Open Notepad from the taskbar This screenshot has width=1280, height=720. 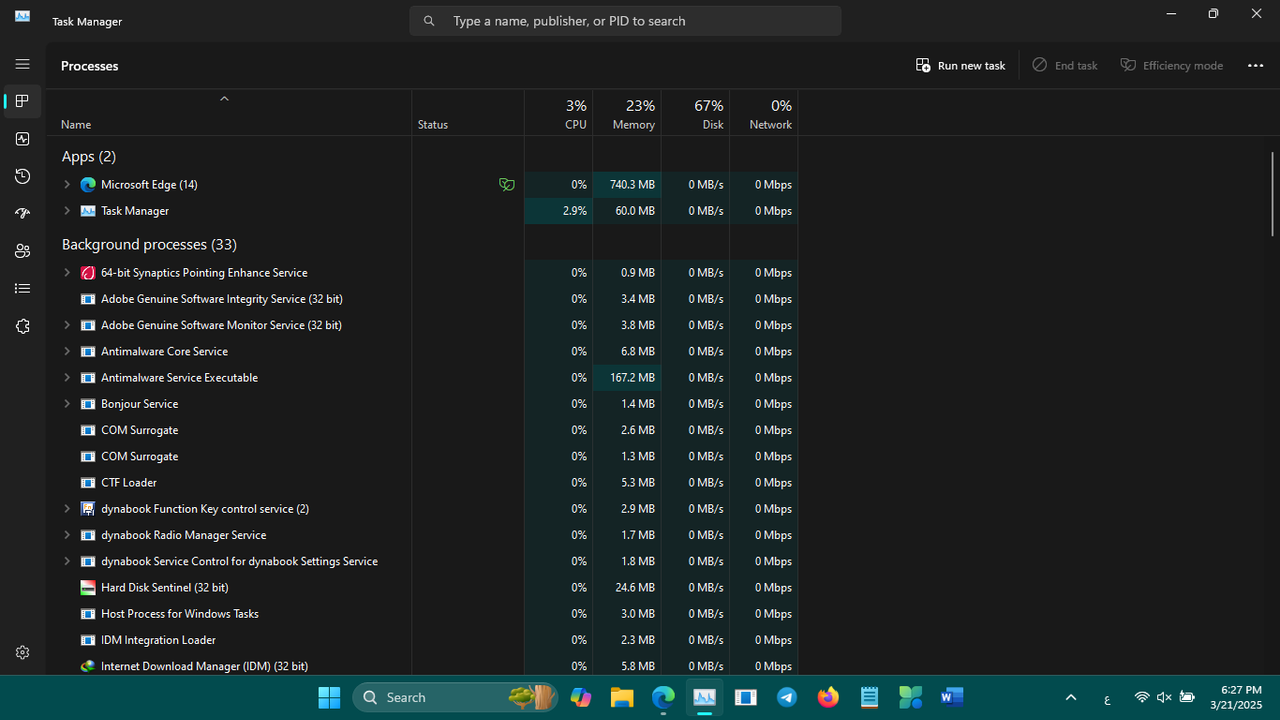(869, 697)
